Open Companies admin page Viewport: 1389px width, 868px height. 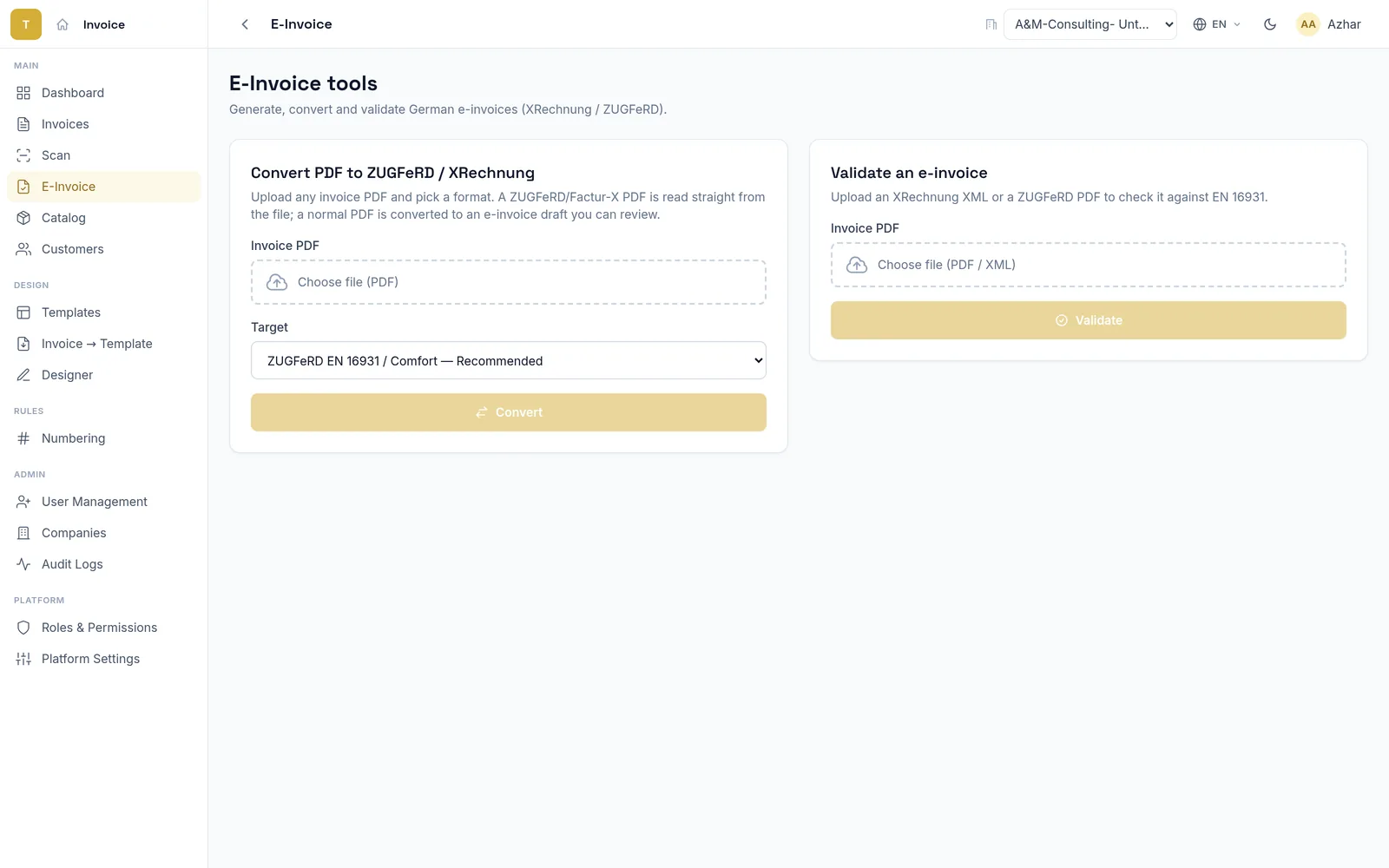click(x=104, y=533)
